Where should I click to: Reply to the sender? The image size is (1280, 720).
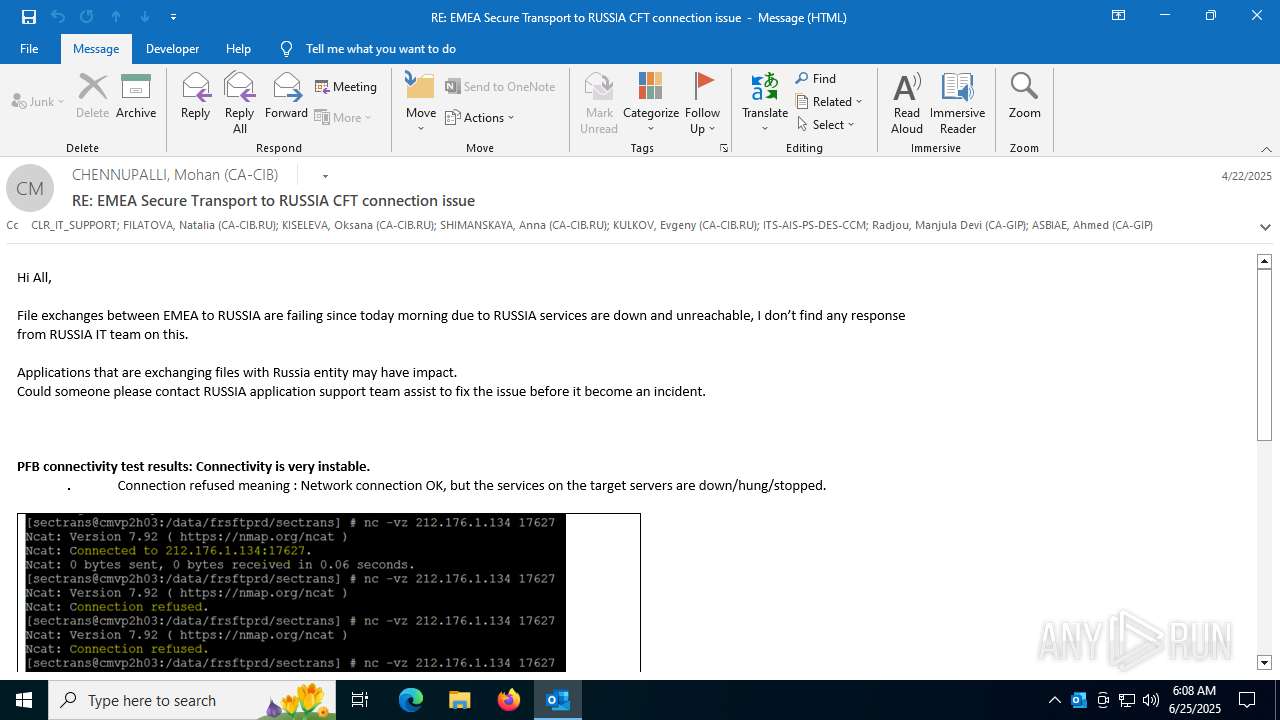195,97
